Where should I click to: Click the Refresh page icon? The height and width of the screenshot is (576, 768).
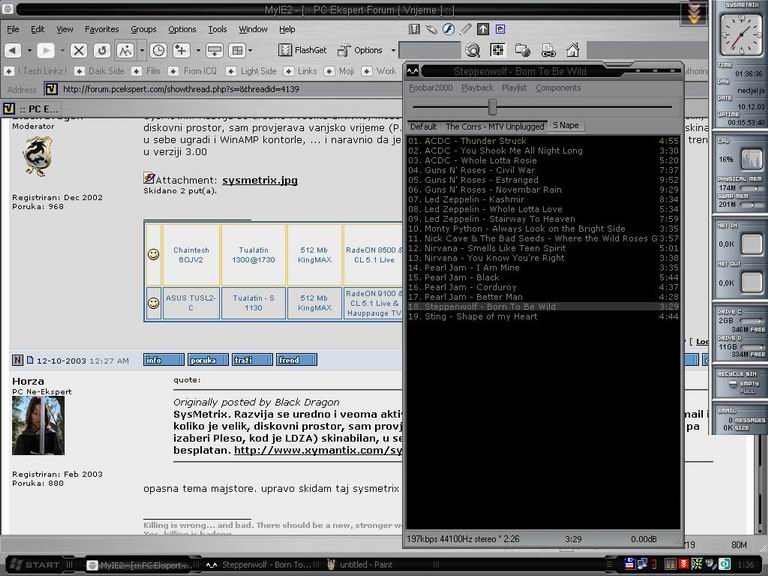tap(102, 50)
